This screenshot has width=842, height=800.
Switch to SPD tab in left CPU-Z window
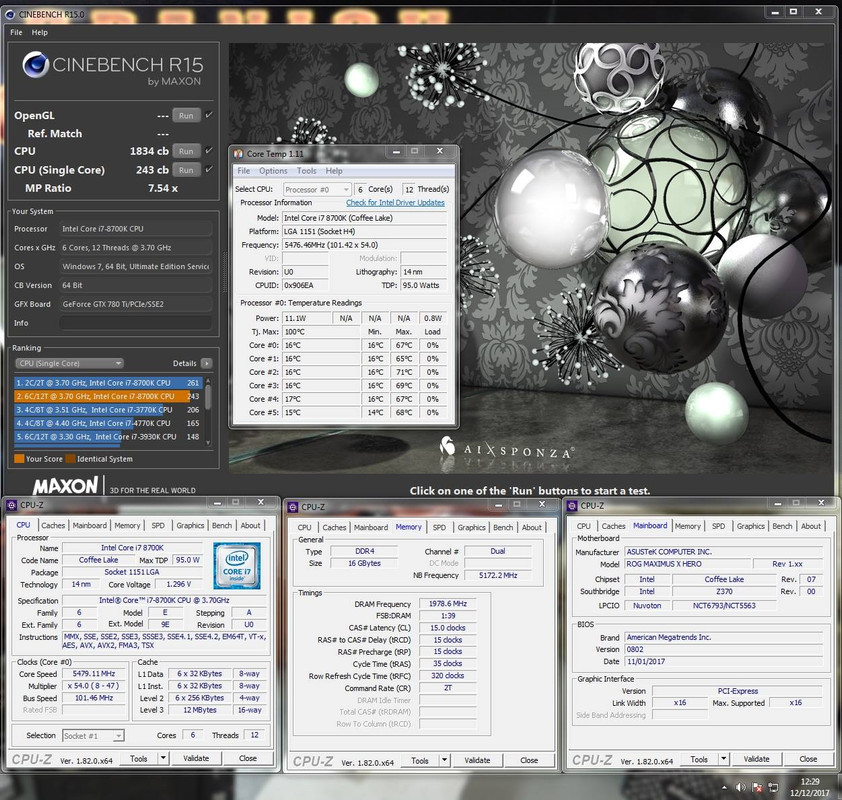click(158, 526)
